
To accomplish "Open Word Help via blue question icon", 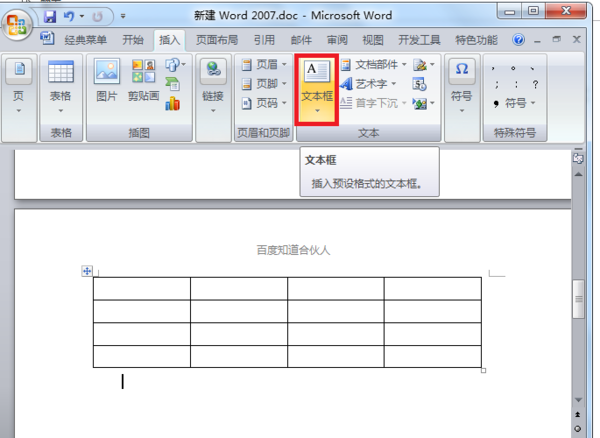I will click(518, 39).
